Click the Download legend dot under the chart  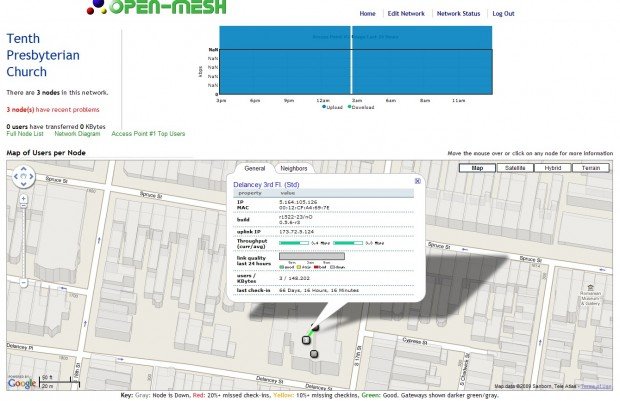349,107
